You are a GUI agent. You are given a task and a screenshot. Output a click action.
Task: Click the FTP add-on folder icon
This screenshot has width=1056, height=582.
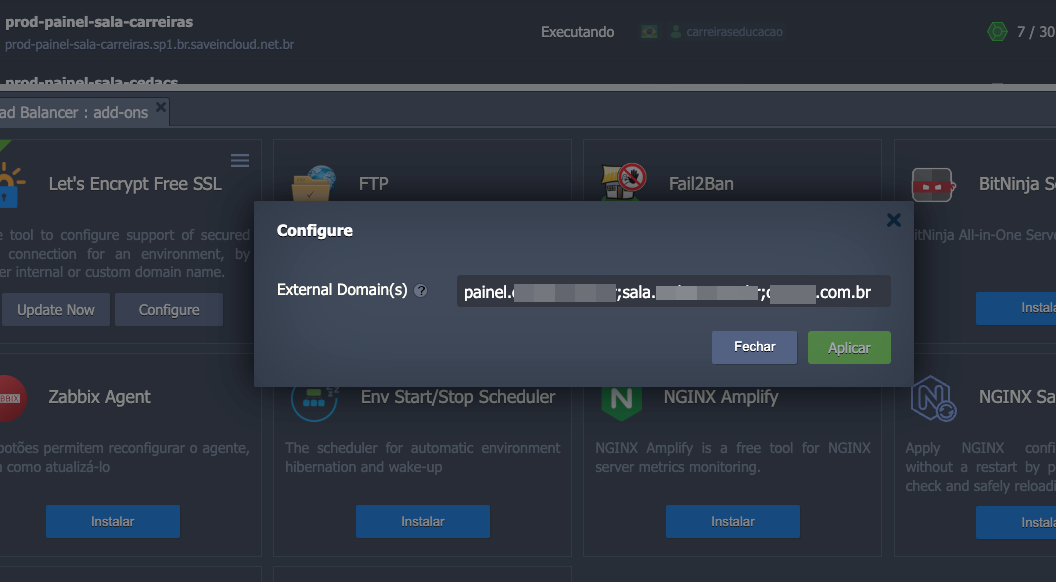(313, 183)
